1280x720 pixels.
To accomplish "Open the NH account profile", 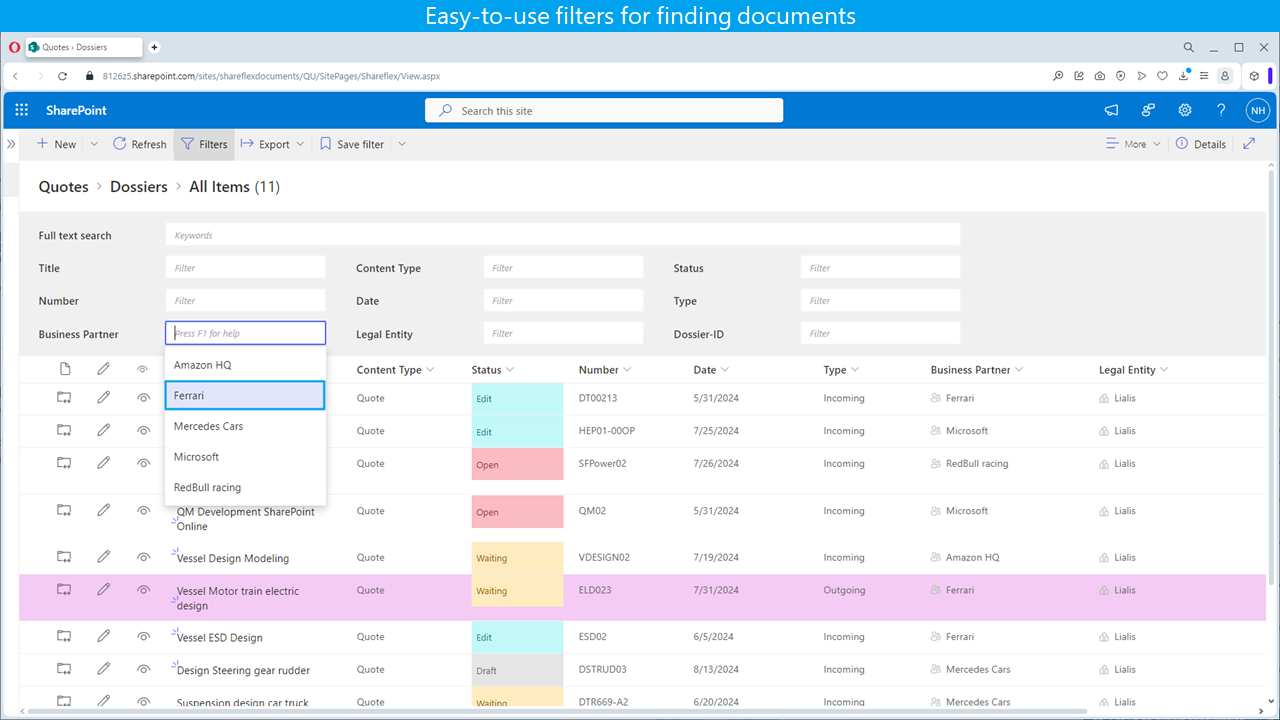I will (x=1257, y=110).
